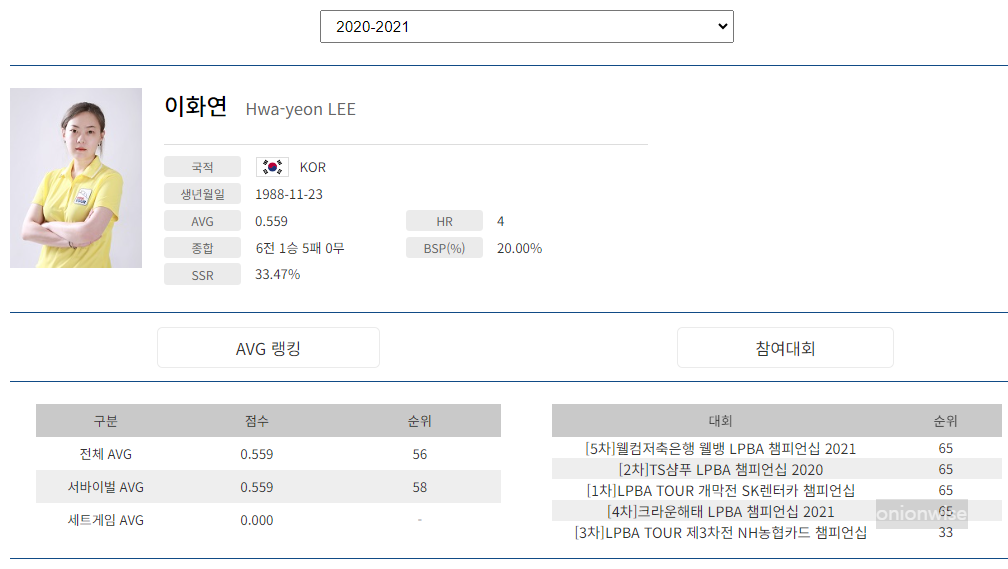Click the 세트게임 AVG score 0.000

[x=256, y=520]
